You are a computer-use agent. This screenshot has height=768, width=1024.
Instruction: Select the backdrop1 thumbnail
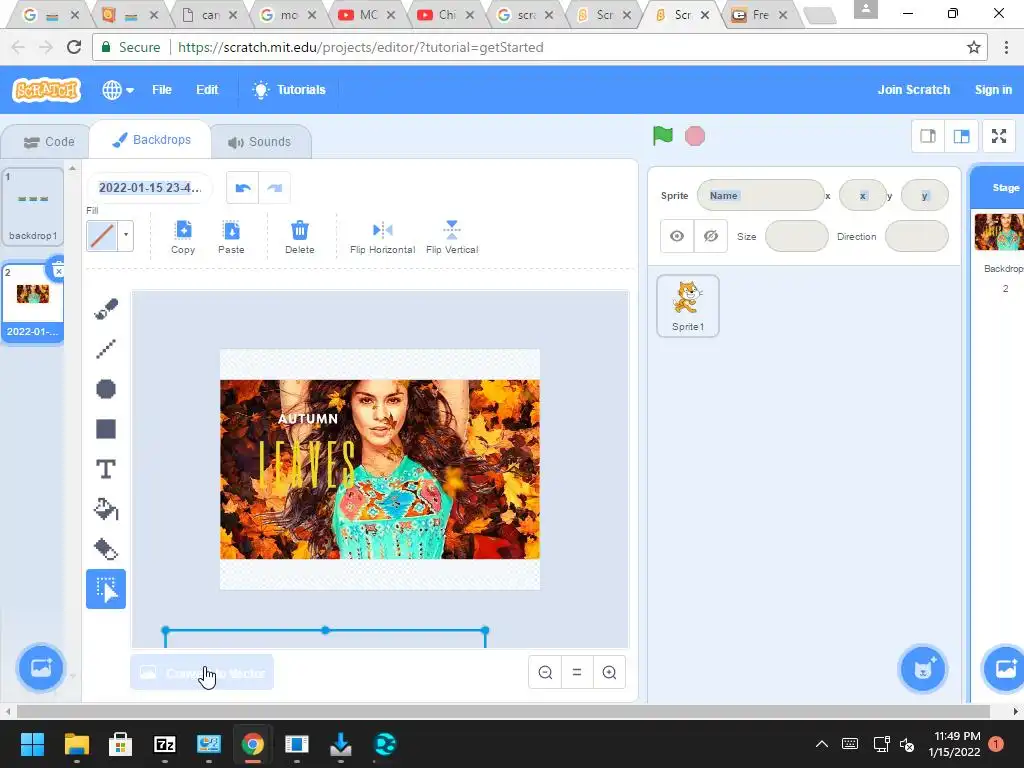click(x=33, y=206)
